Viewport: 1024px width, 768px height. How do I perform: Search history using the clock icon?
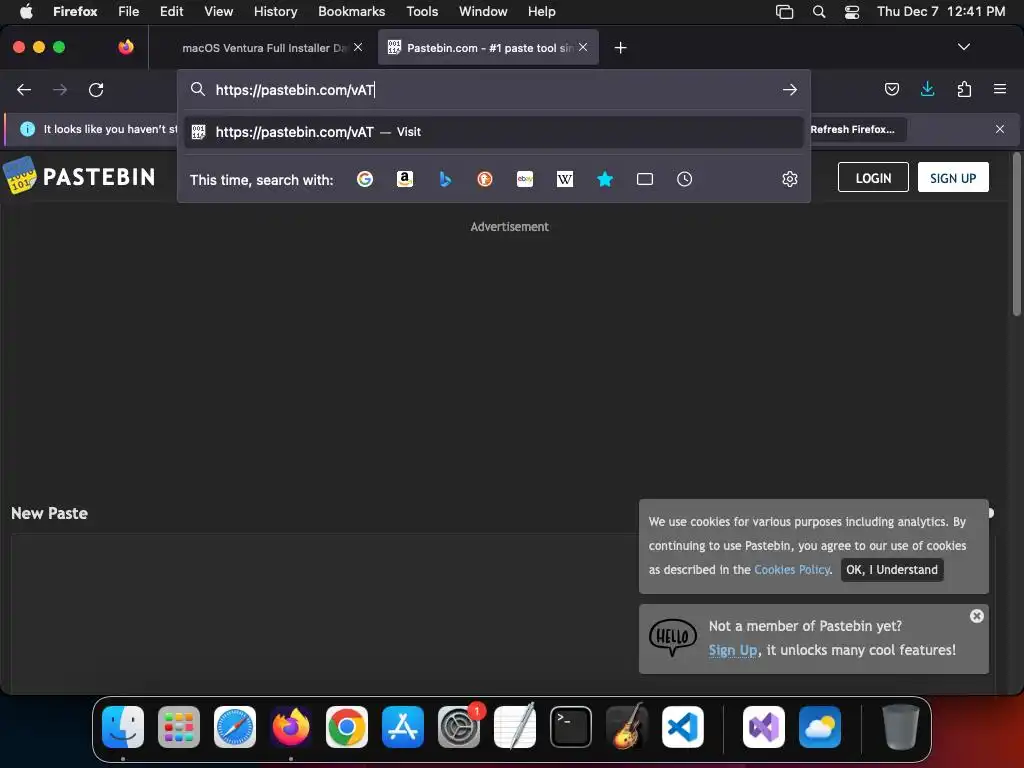click(x=684, y=179)
